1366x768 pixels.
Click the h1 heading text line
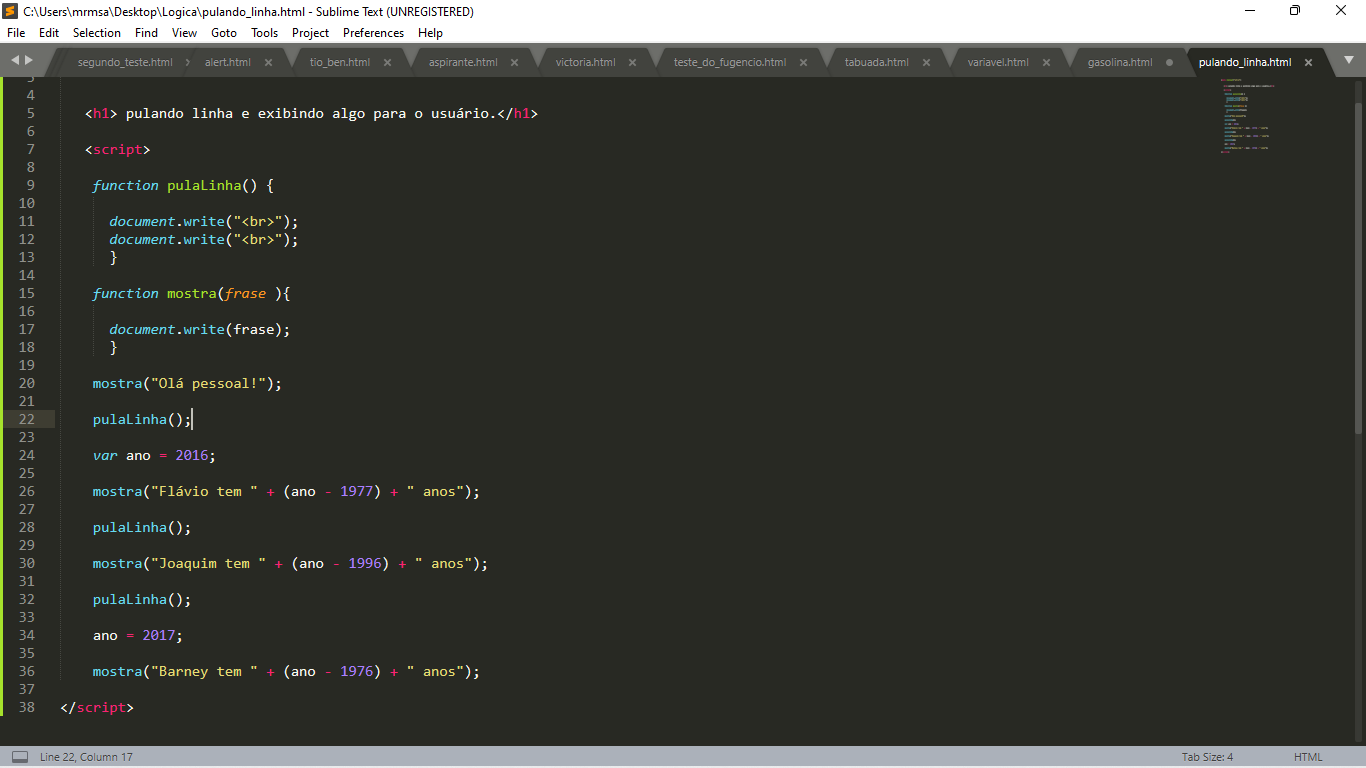(x=311, y=113)
